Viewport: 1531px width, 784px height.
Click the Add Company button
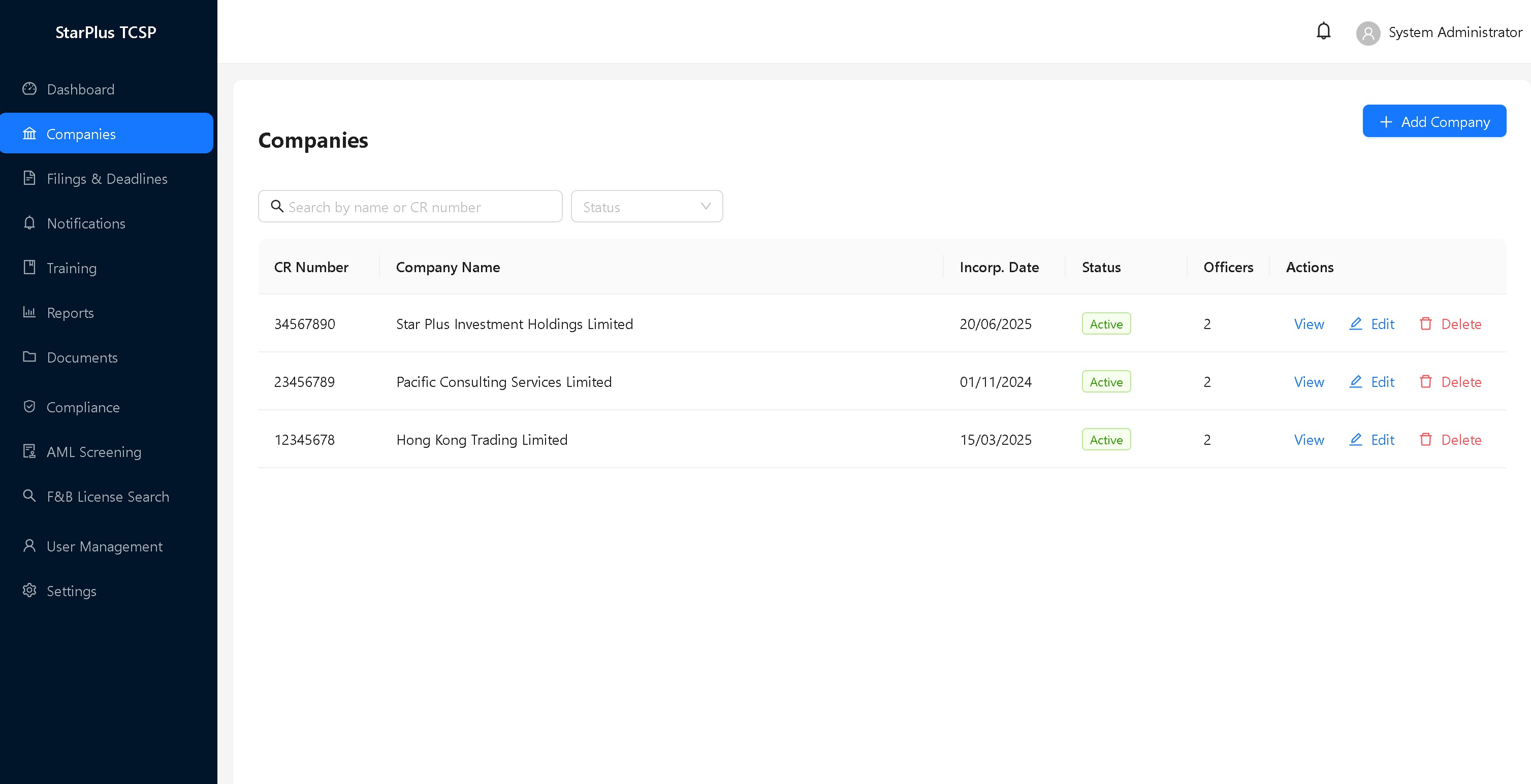coord(1434,121)
